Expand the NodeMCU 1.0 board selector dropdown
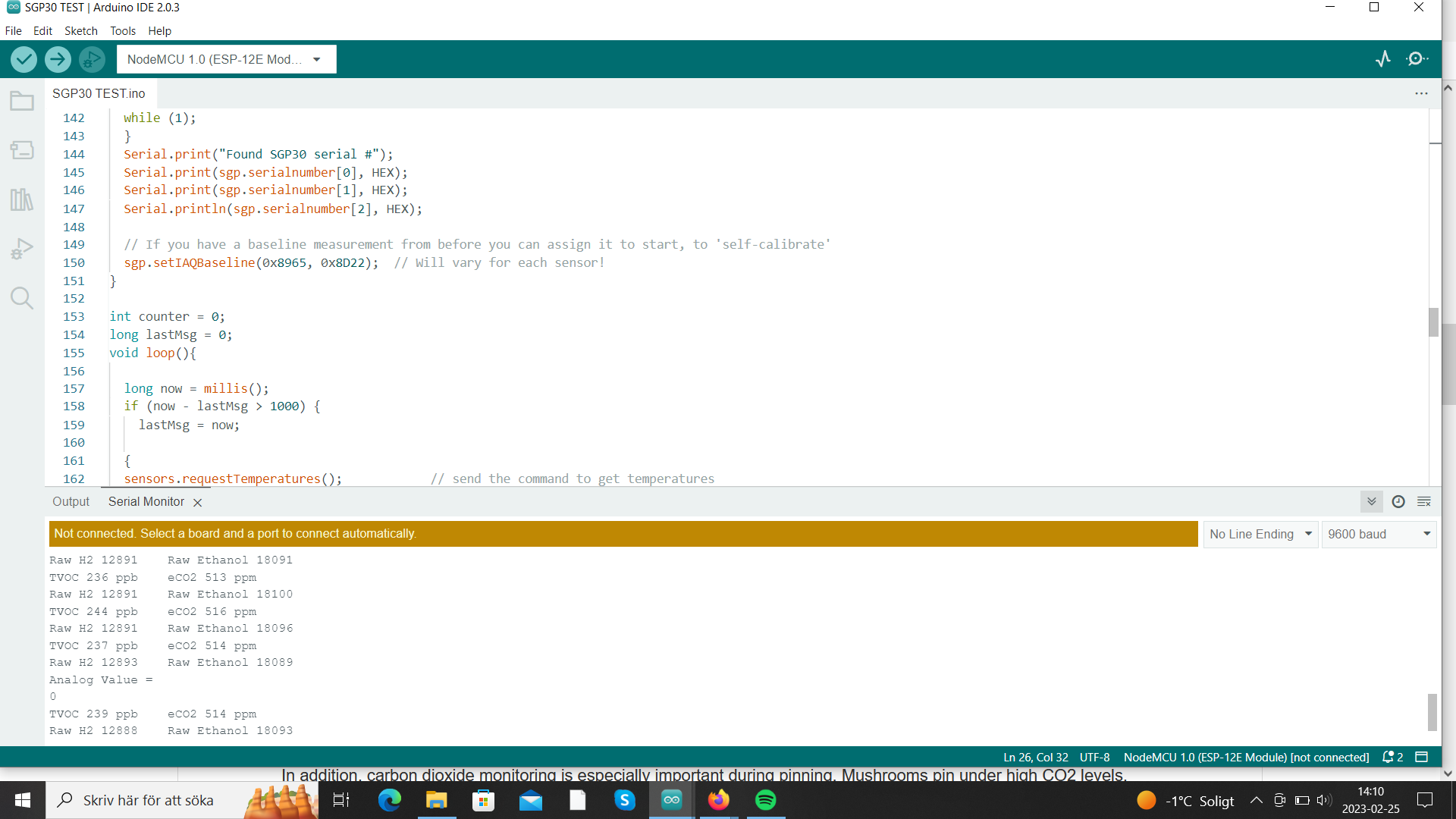This screenshot has width=1456, height=819. 226,59
